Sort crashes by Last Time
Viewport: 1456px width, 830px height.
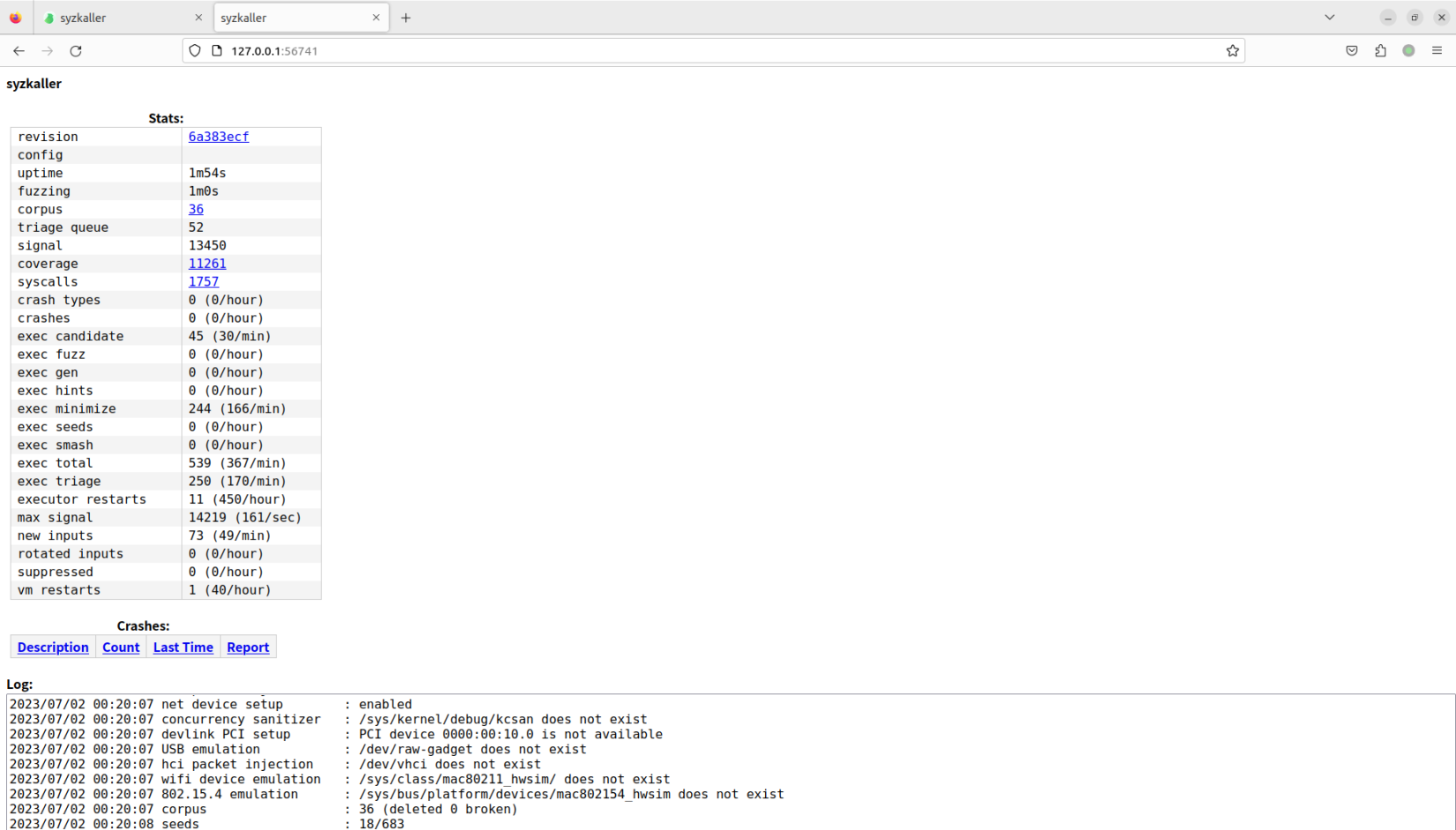tap(184, 647)
